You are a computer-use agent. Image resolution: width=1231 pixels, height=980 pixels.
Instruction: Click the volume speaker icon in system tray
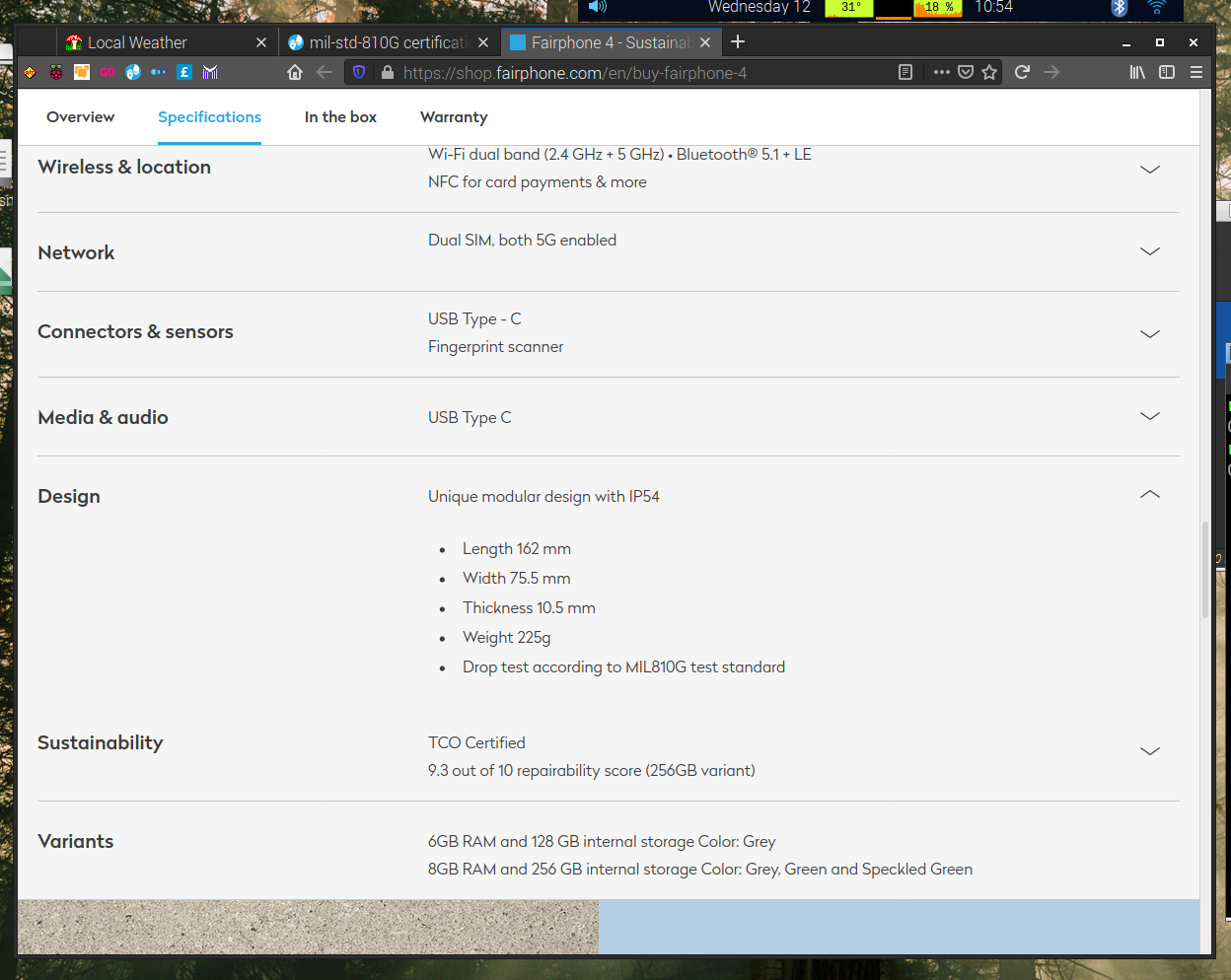pyautogui.click(x=597, y=7)
